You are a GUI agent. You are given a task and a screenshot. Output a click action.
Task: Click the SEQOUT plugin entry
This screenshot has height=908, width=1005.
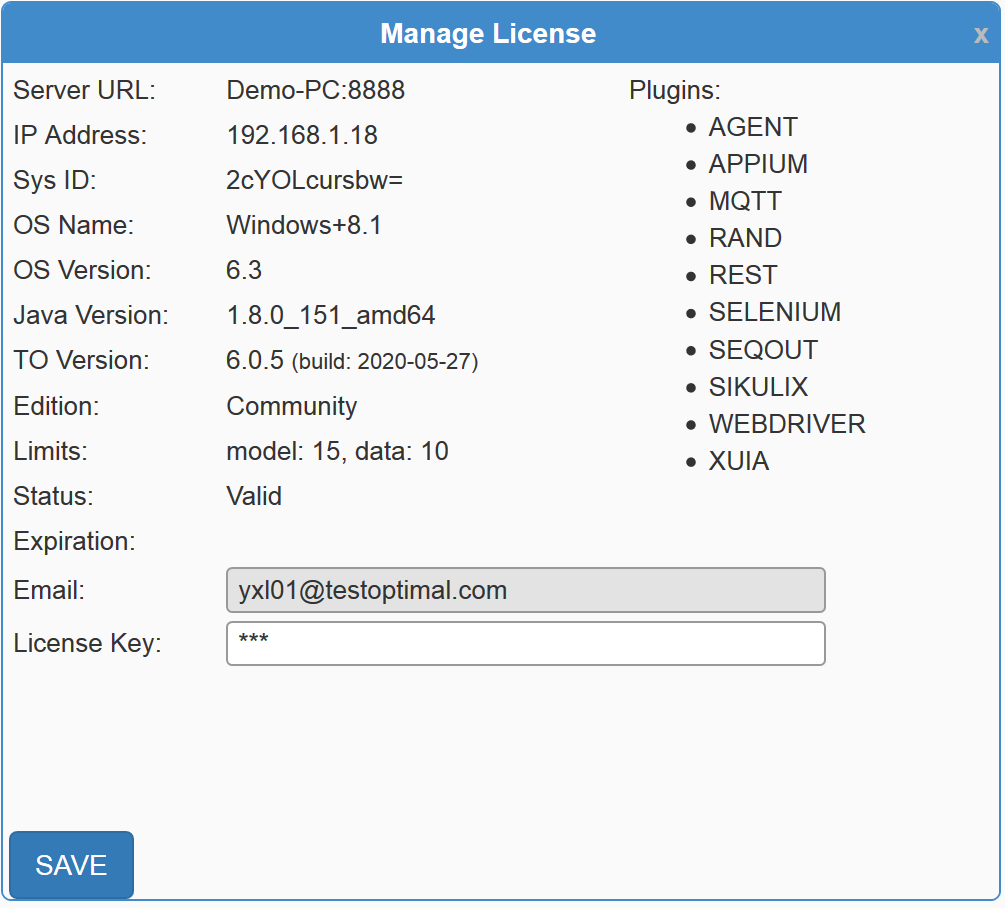click(x=763, y=350)
